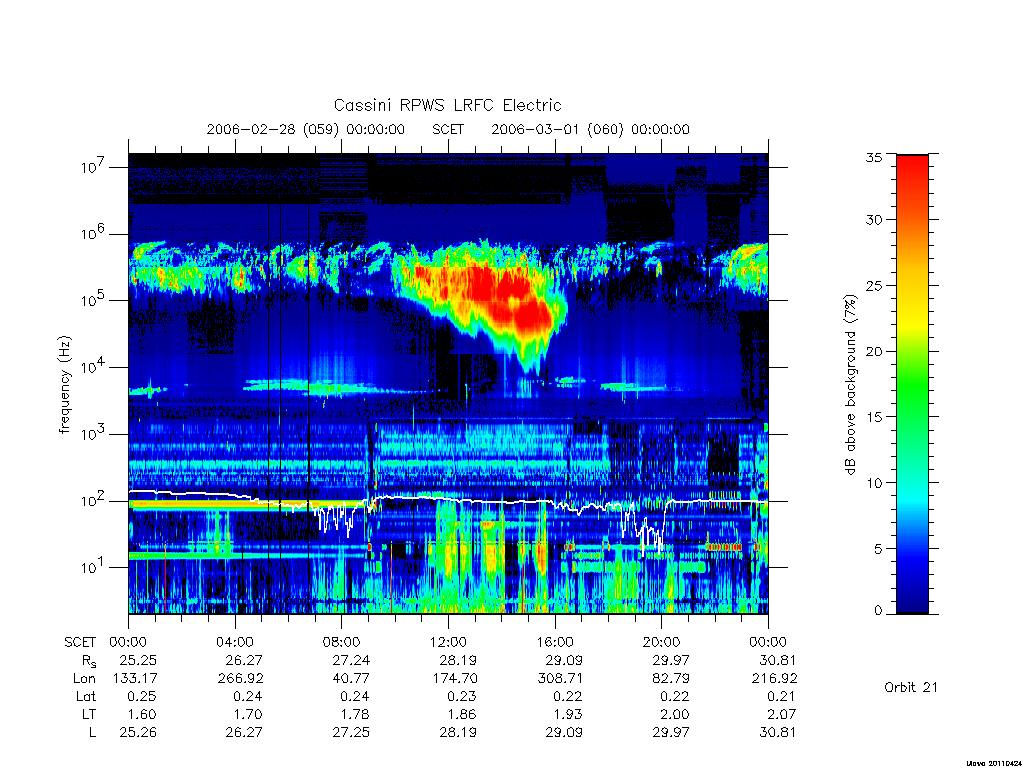This screenshot has height=768, width=1024.
Task: Click the Lon value '308.71'
Action: point(560,679)
